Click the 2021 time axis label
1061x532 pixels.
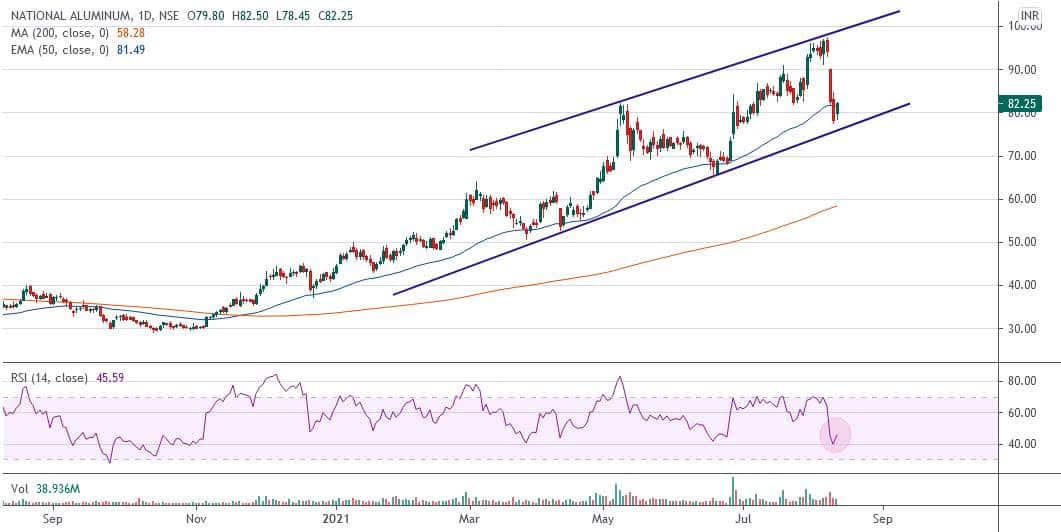point(336,519)
